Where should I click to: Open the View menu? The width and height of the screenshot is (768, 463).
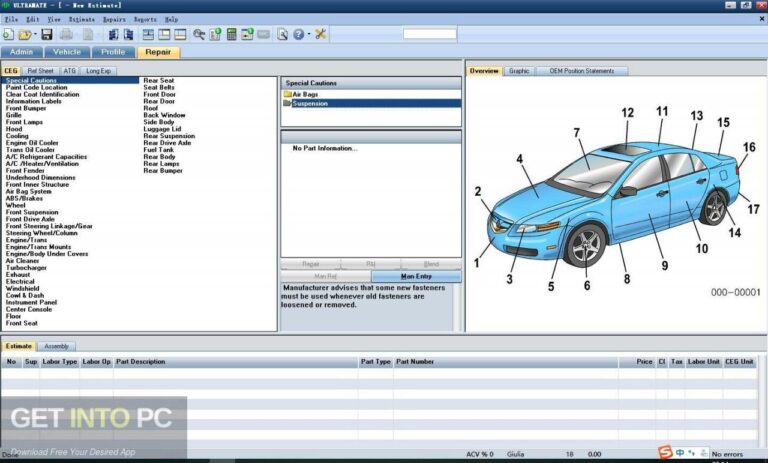pos(54,20)
